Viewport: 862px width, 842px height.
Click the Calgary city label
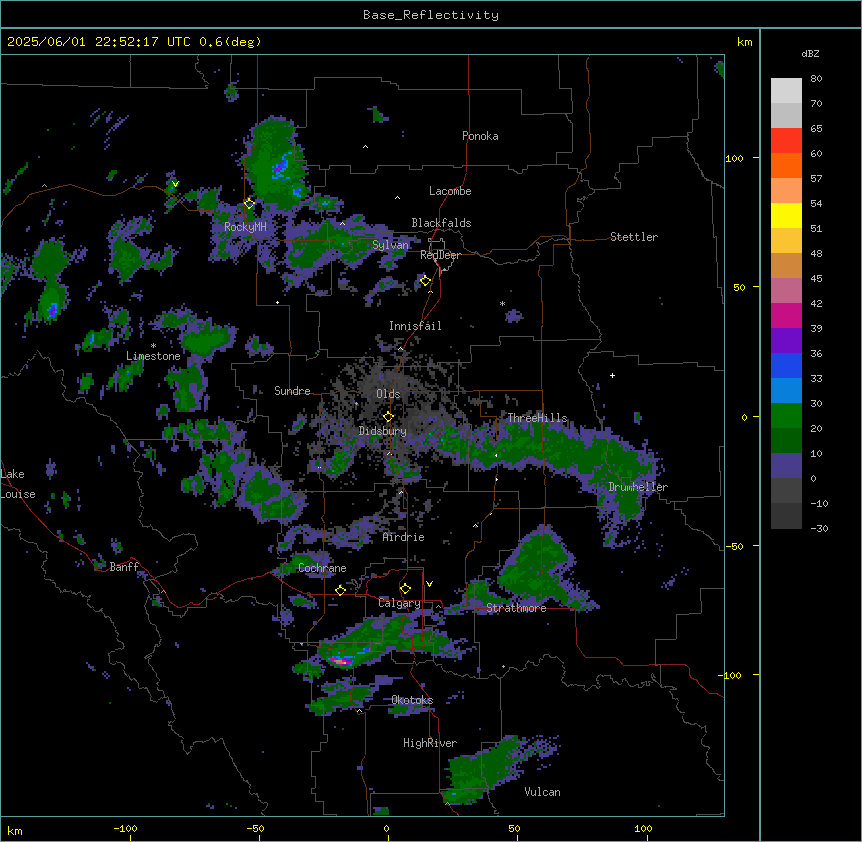coord(399,603)
